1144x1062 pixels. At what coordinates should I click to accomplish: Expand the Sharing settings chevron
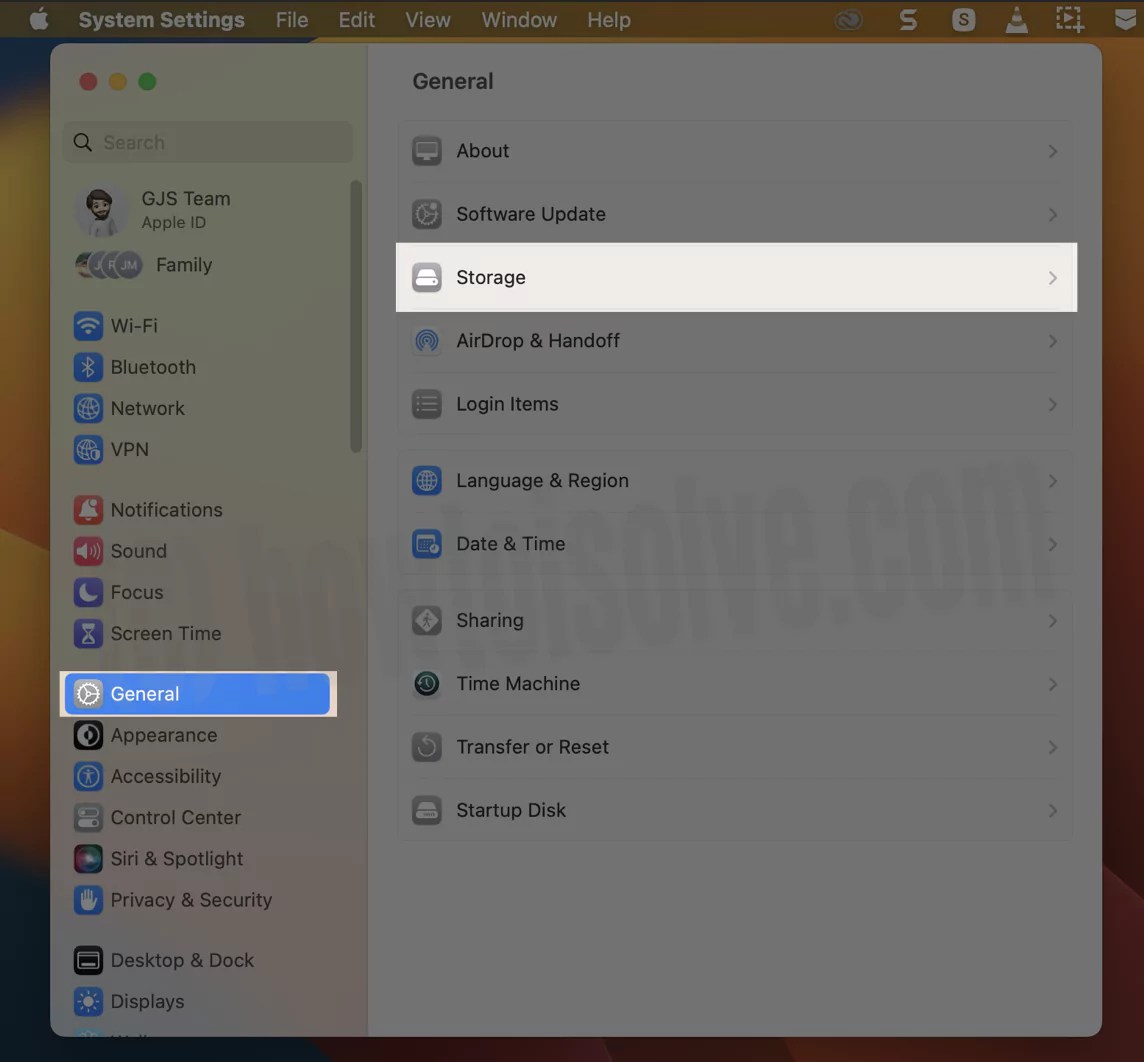coord(1053,620)
